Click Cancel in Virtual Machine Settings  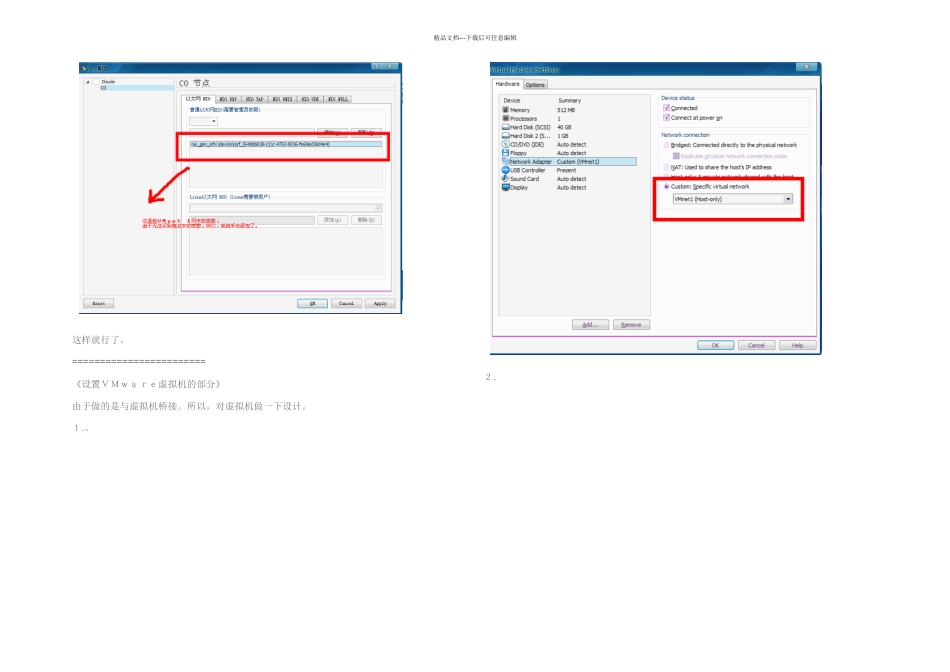(x=756, y=345)
